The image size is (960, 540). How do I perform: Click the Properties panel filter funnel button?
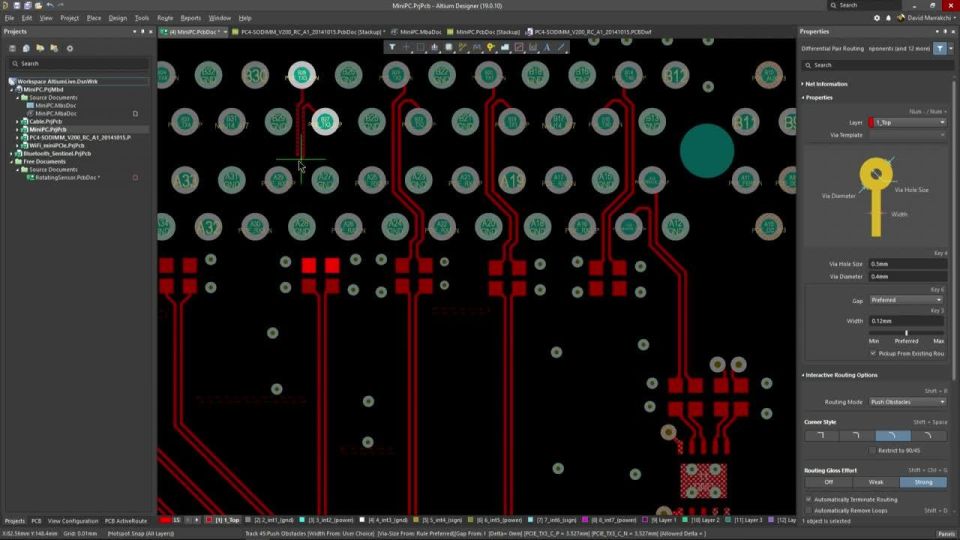940,48
